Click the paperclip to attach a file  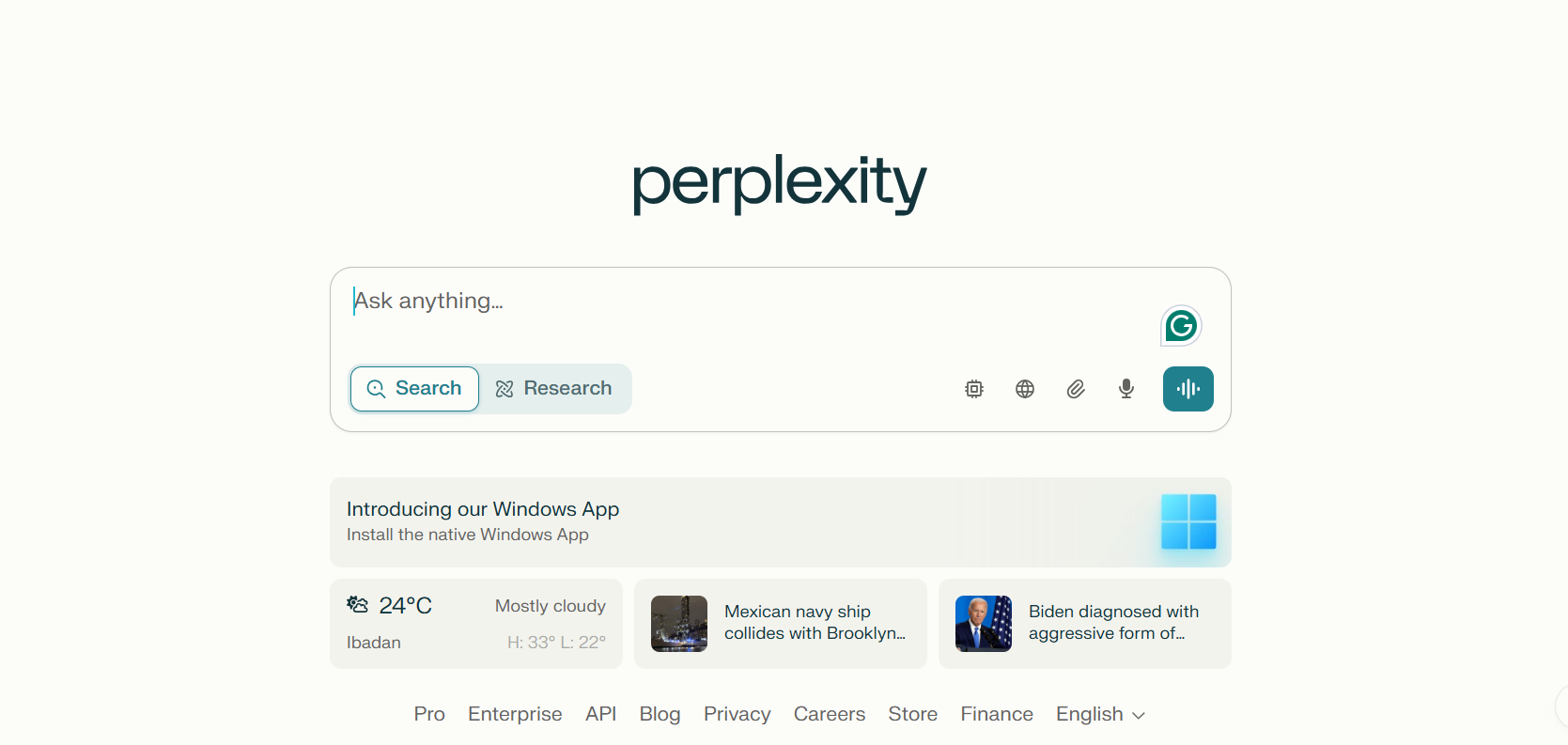pos(1075,388)
